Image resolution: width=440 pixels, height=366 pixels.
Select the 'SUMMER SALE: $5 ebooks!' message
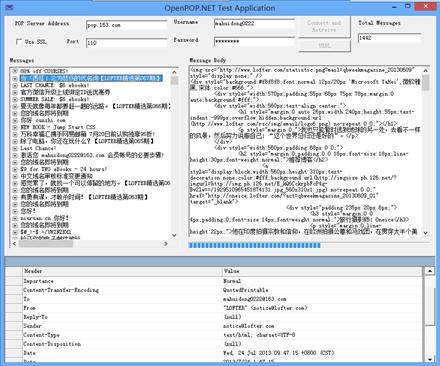coord(54,99)
